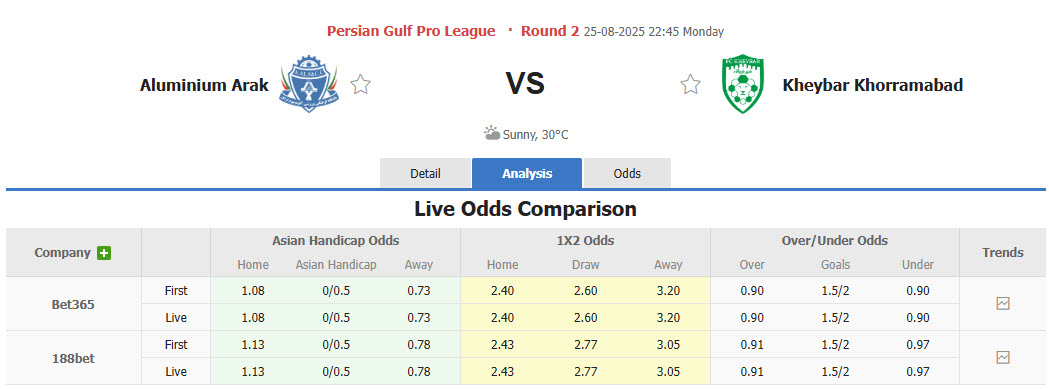The height and width of the screenshot is (389, 1049).
Task: Favorite Aluminium Arak with star icon
Action: point(361,84)
